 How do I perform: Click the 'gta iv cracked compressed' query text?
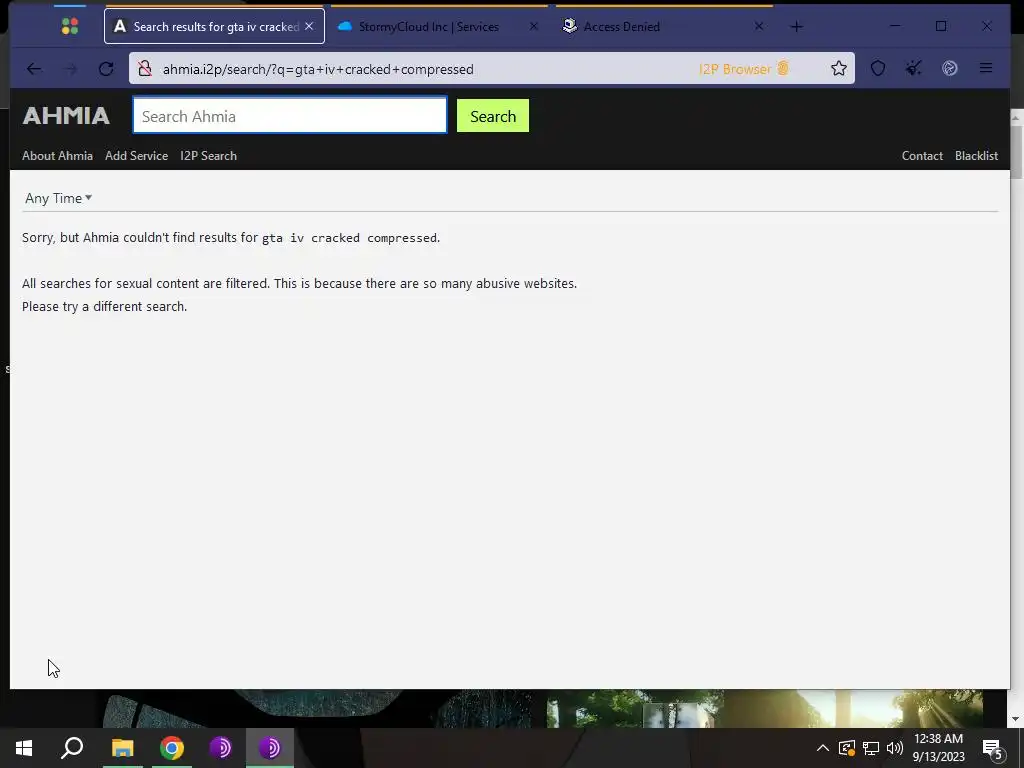(349, 238)
